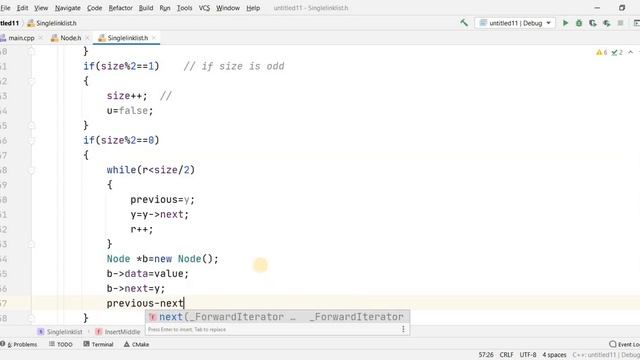This screenshot has width=640, height=360.
Task: Click the C++: untitled11 | Debug status entry
Action: pyautogui.click(x=606, y=355)
